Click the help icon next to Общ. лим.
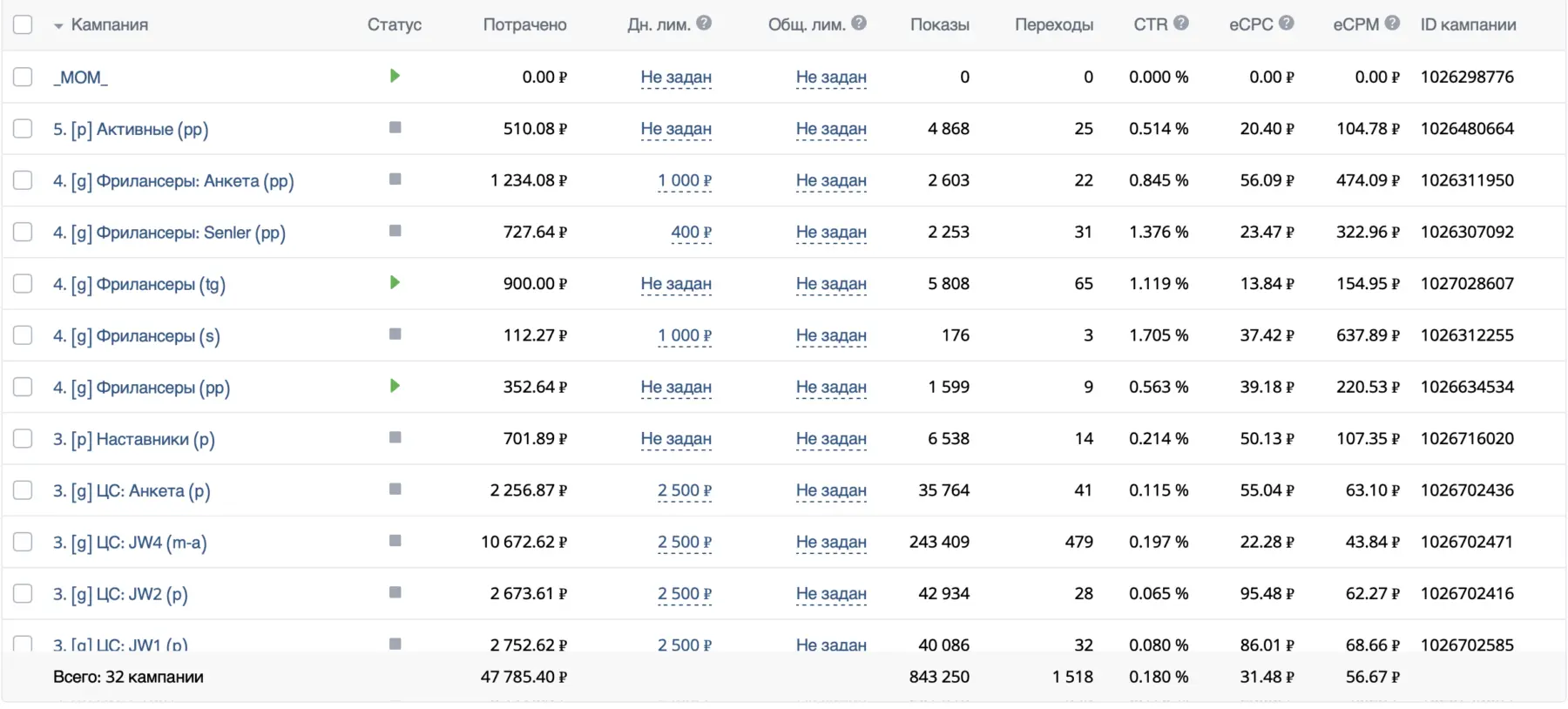1568x709 pixels. [x=859, y=24]
